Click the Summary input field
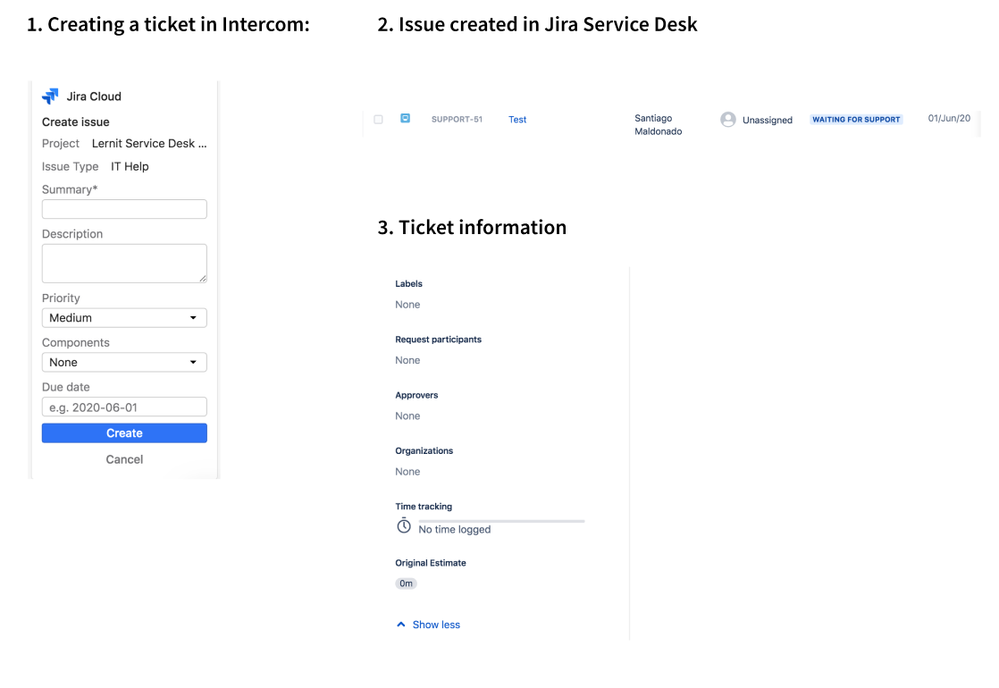The width and height of the screenshot is (999, 688). [124, 209]
